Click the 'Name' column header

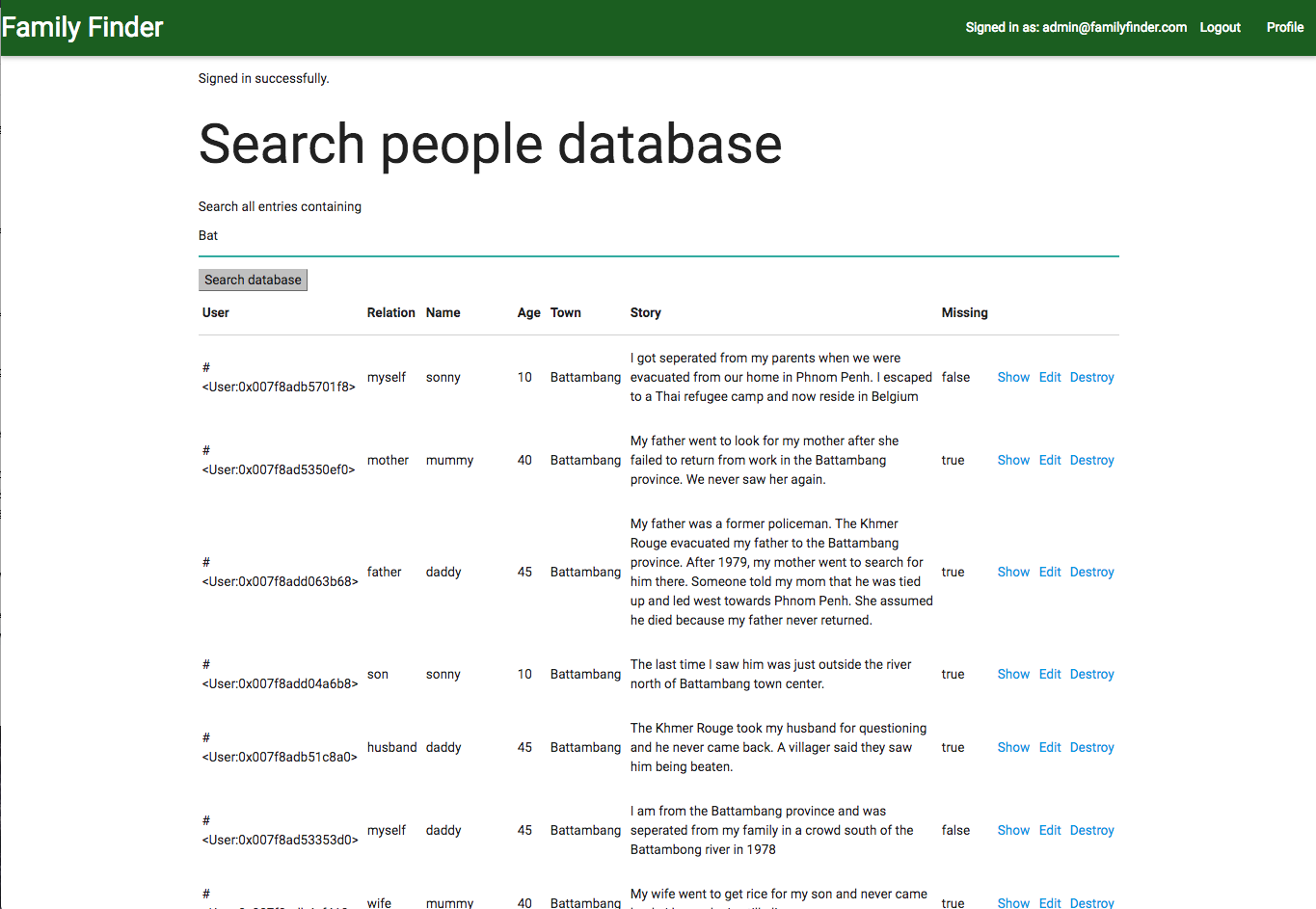point(443,312)
